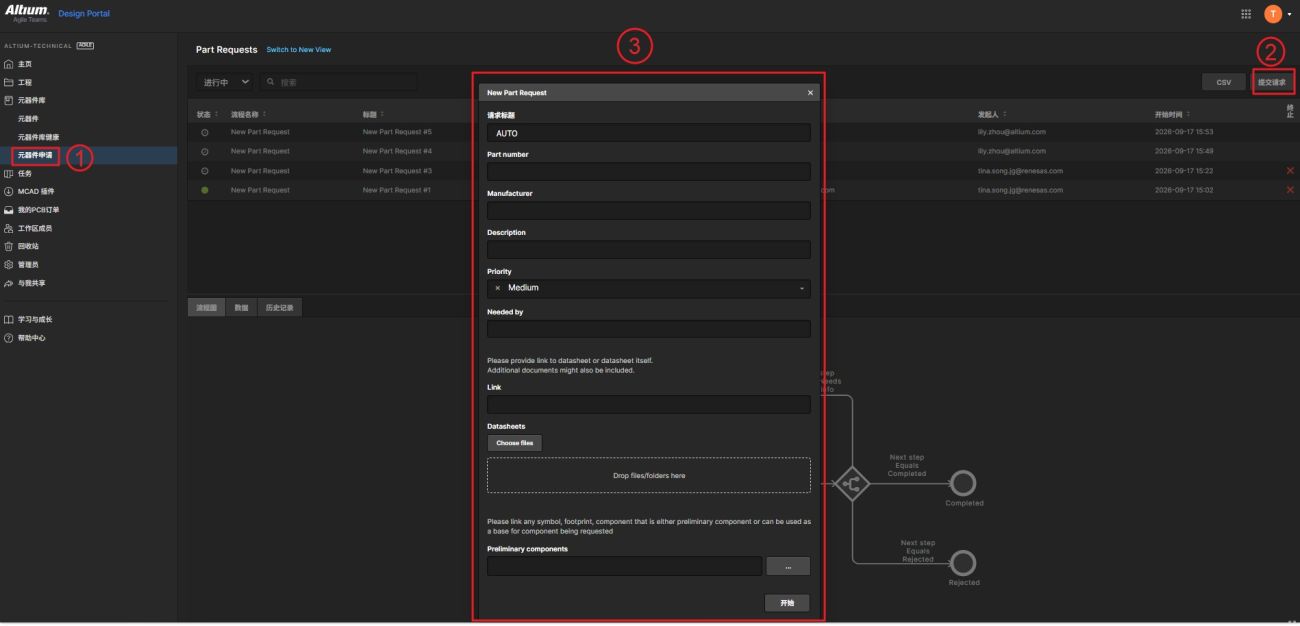This screenshot has width=1300, height=626.
Task: Open 管理员 settings in the sidebar
Action: coord(30,264)
